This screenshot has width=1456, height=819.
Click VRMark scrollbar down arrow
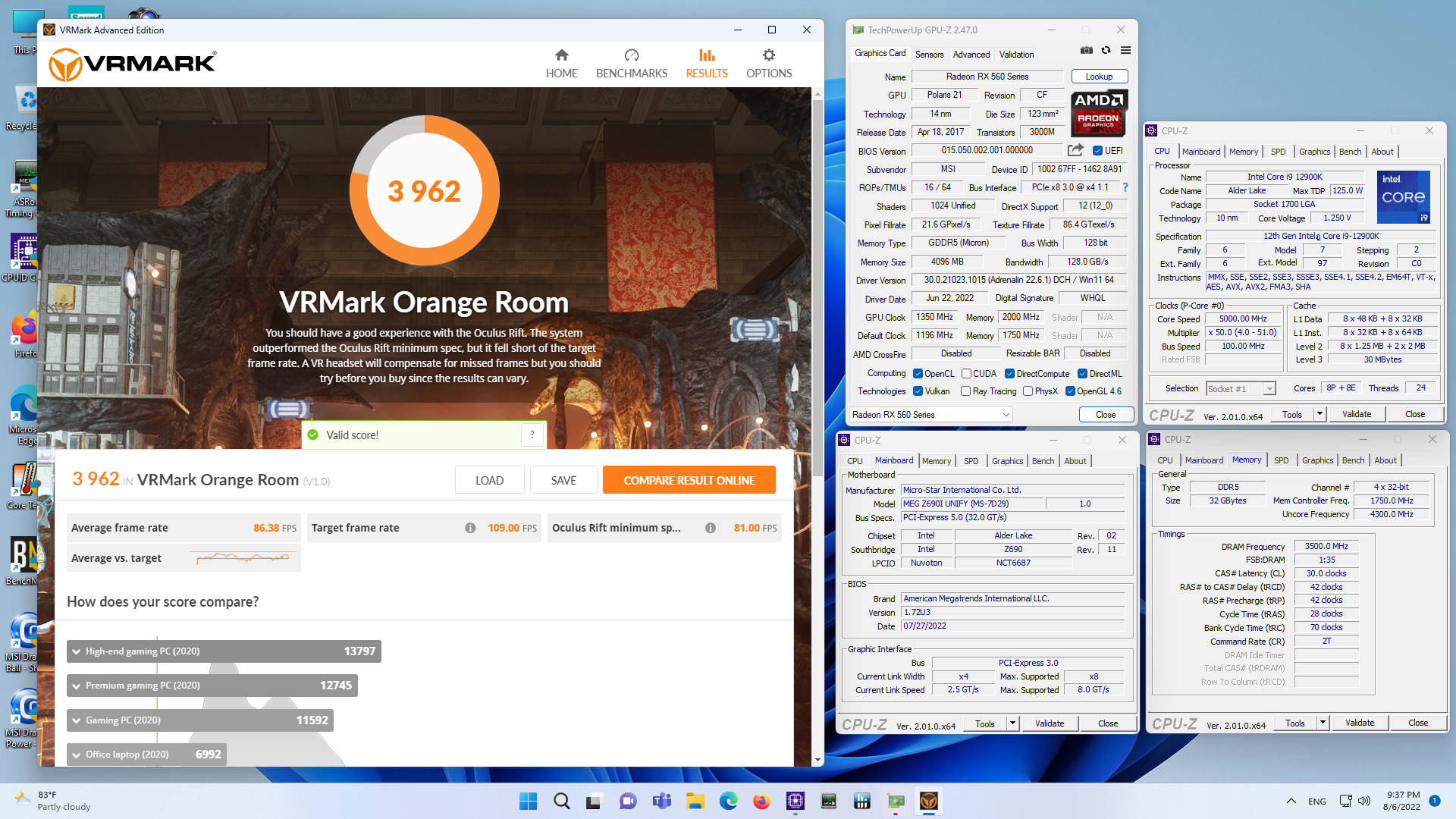coord(817,760)
